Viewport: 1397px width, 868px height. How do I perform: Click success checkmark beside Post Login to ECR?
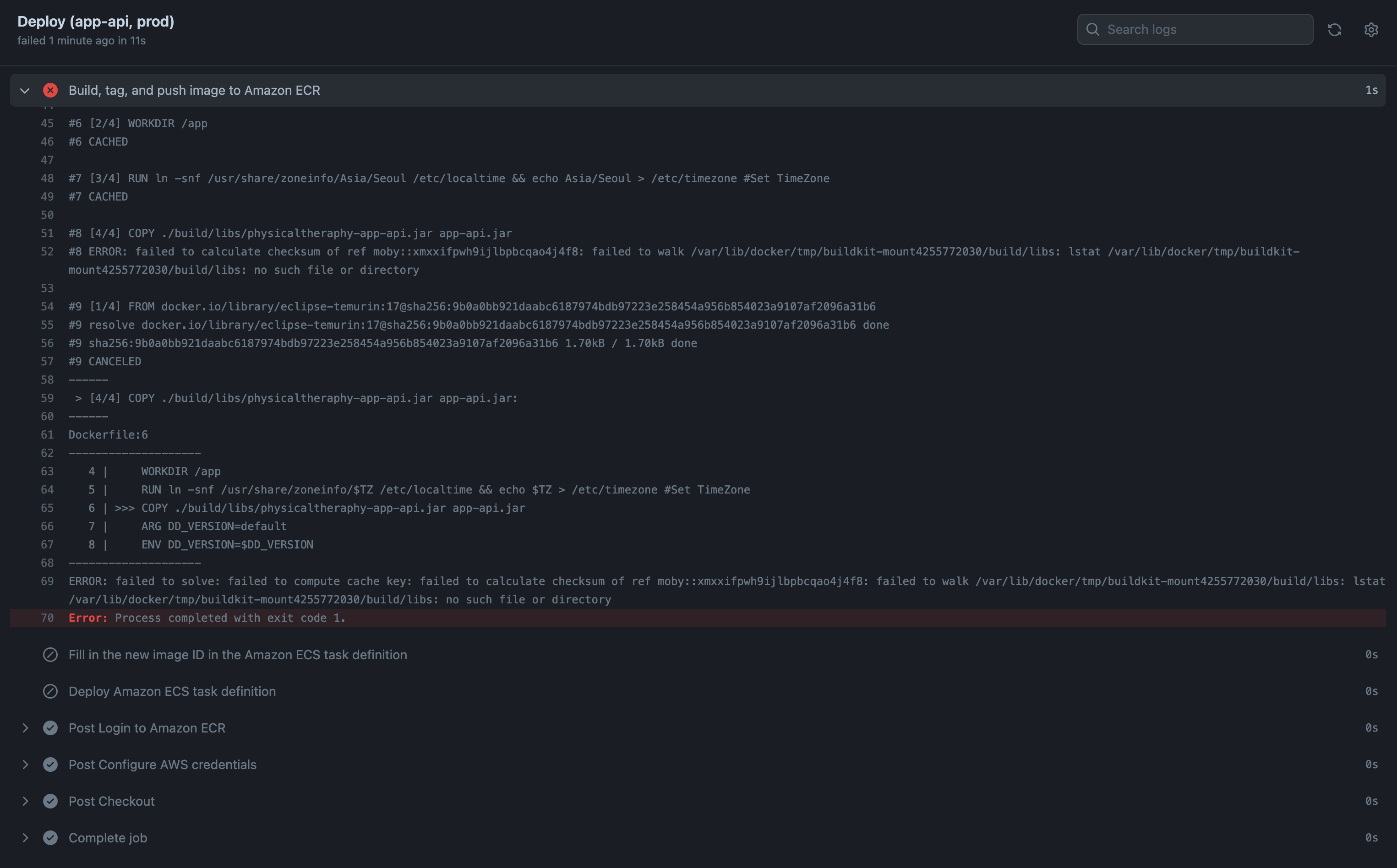(50, 728)
